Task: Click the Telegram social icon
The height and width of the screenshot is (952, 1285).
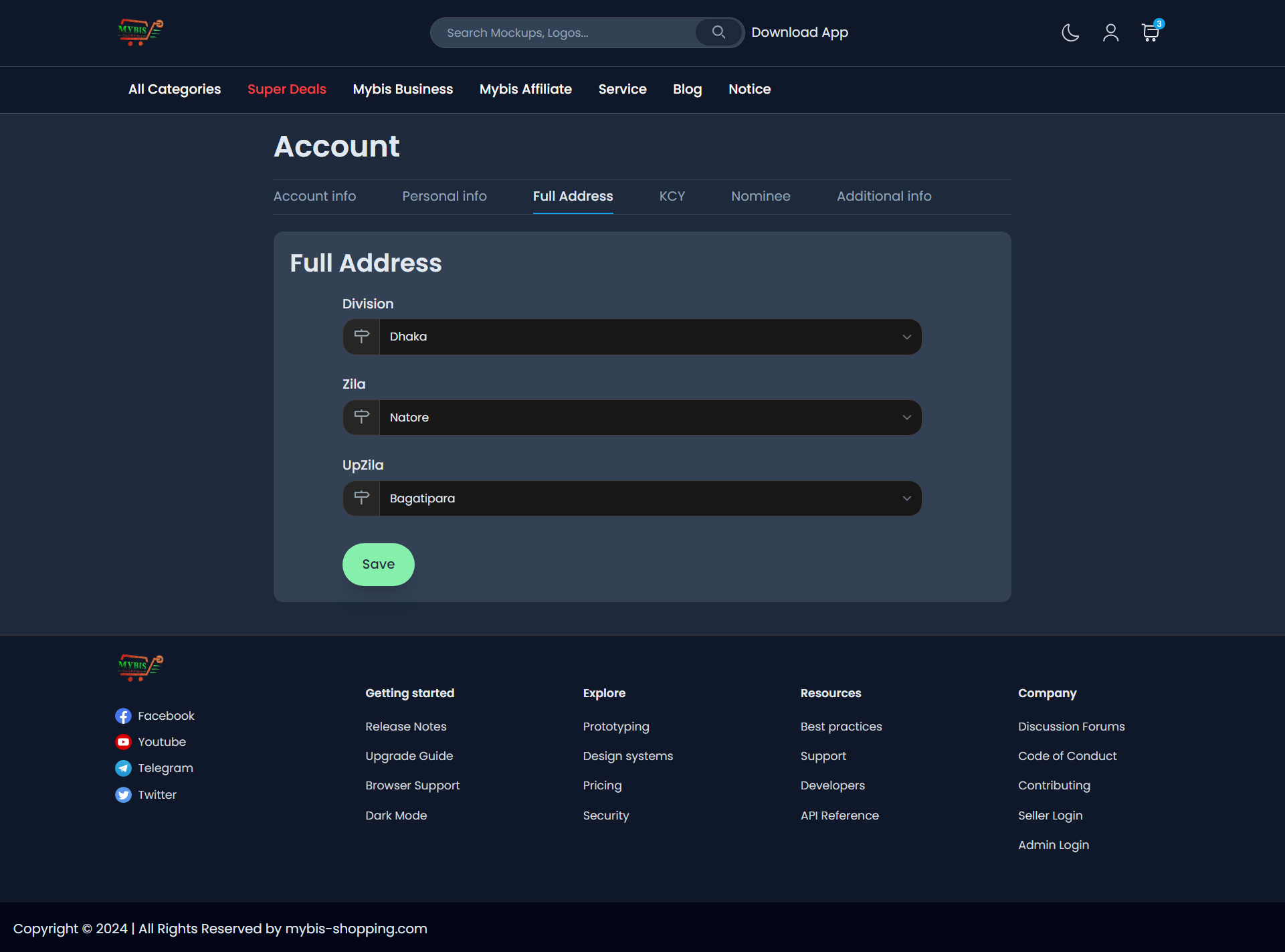Action: [x=123, y=768]
